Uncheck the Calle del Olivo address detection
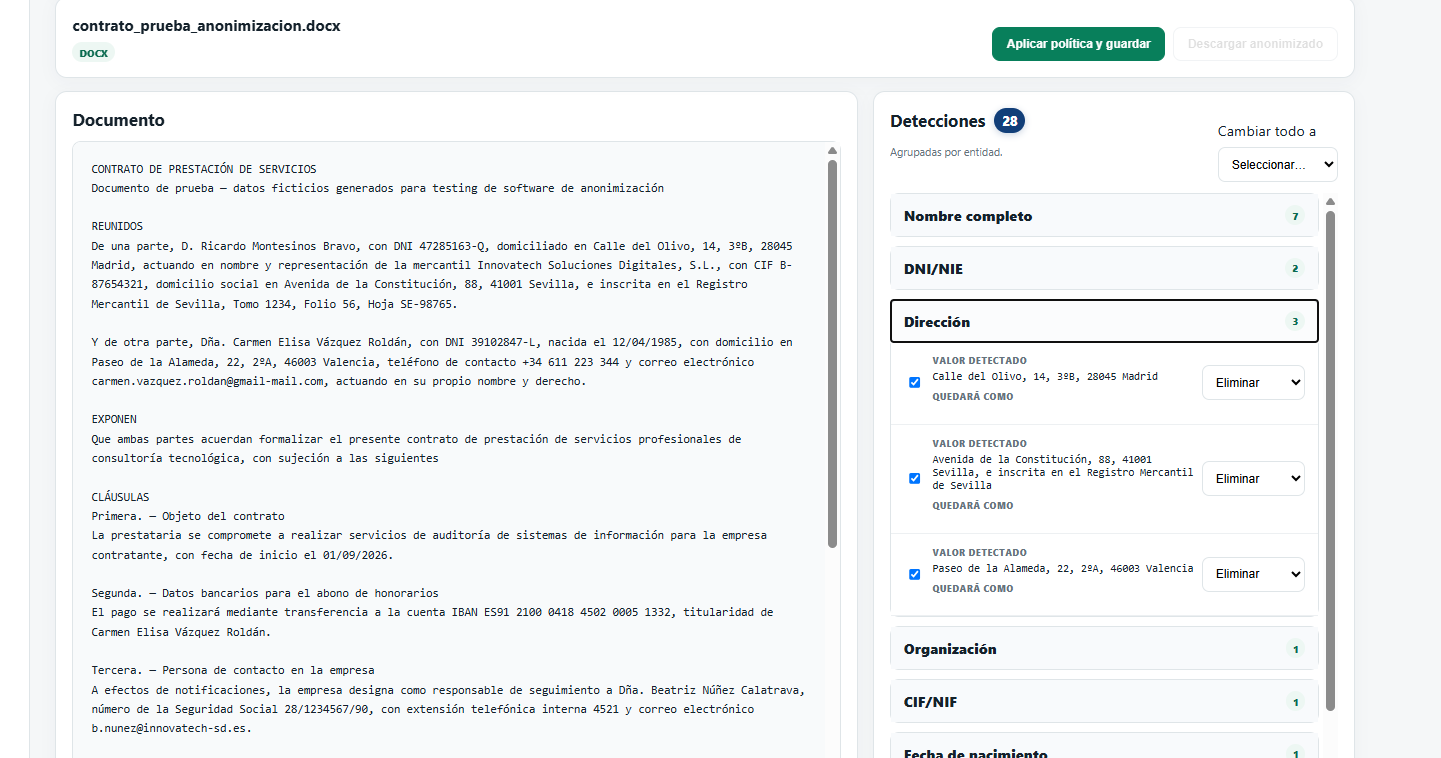 pyautogui.click(x=914, y=382)
